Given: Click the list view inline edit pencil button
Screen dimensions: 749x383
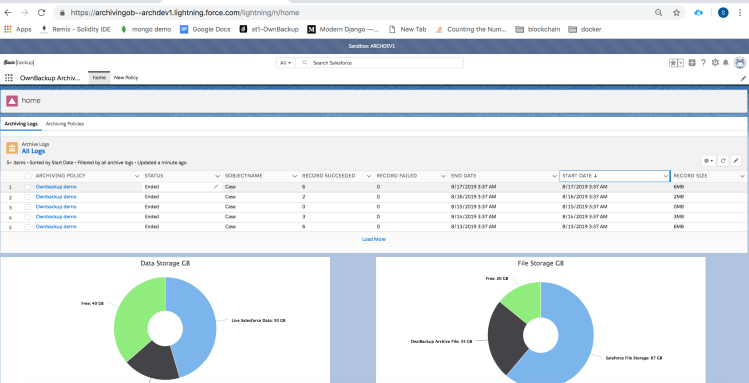Looking at the screenshot, I should click(x=736, y=161).
